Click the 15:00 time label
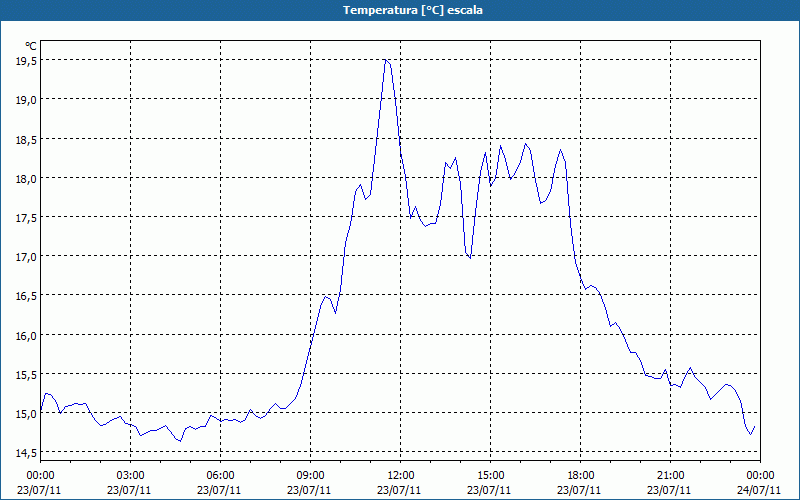The height and width of the screenshot is (500, 800). (490, 476)
